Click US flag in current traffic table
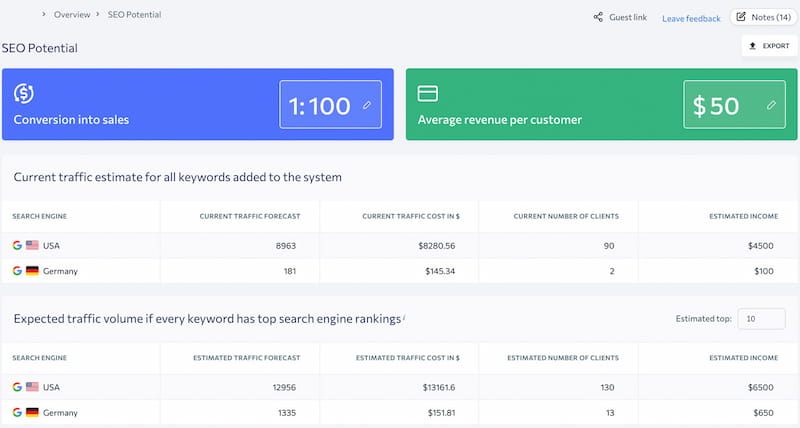This screenshot has width=800, height=428. pos(32,245)
